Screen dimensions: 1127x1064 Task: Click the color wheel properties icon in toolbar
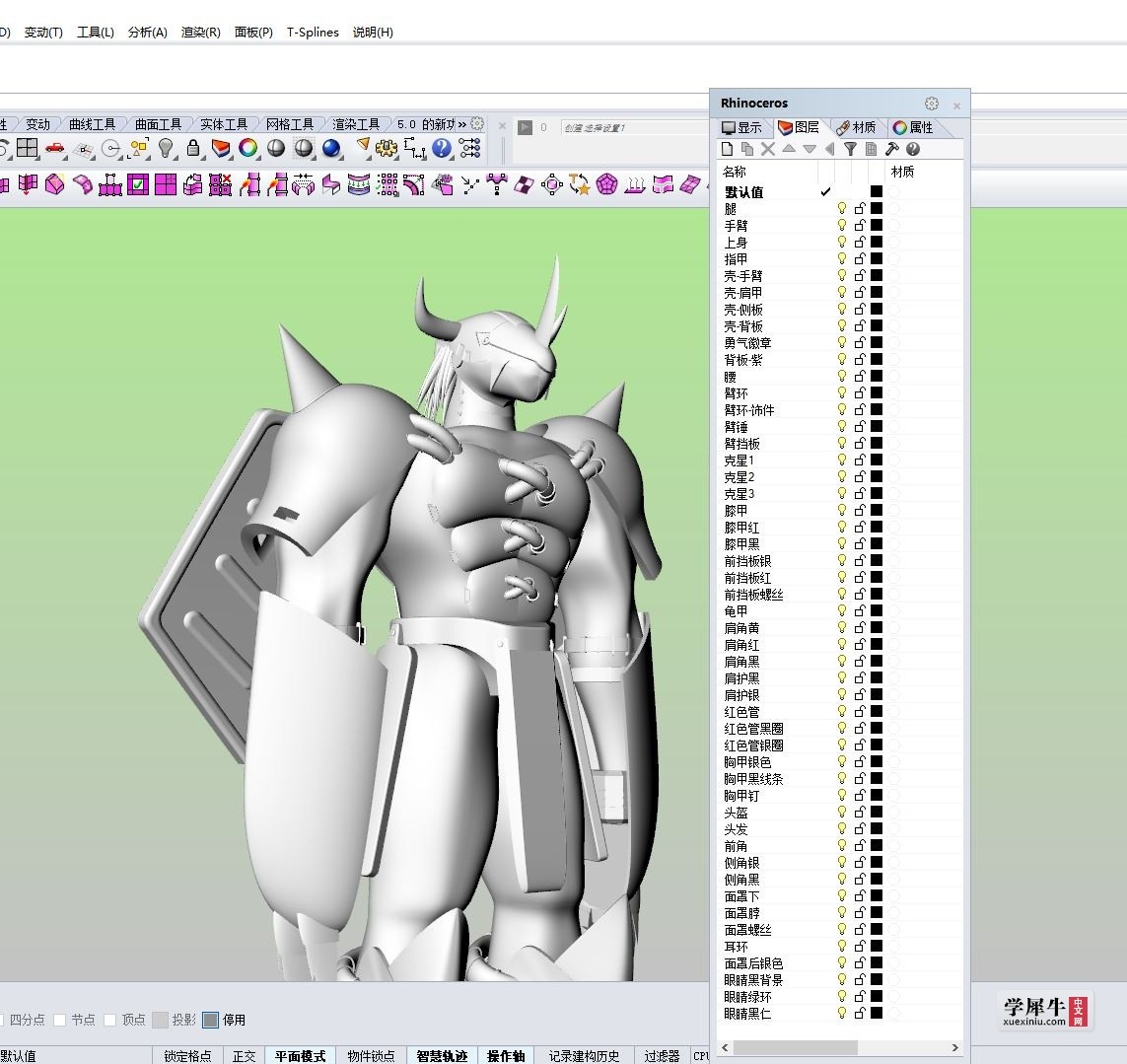247,148
